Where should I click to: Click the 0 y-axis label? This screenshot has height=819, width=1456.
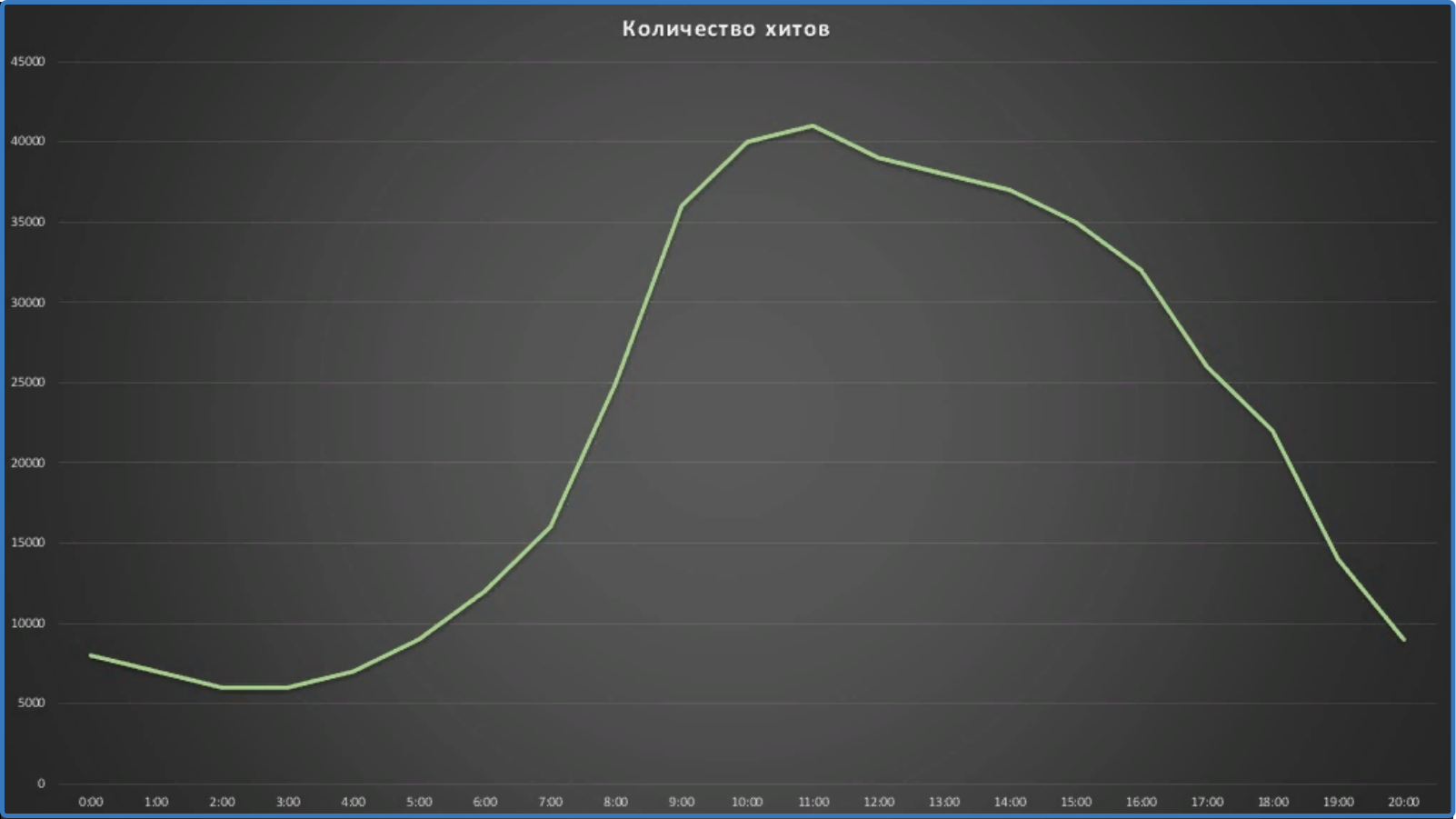pos(41,784)
